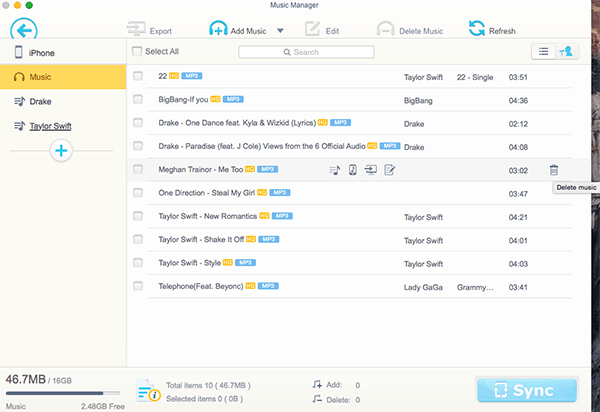The height and width of the screenshot is (412, 600).
Task: Tick checkbox for Taylor Swift - Style
Action: 138,263
